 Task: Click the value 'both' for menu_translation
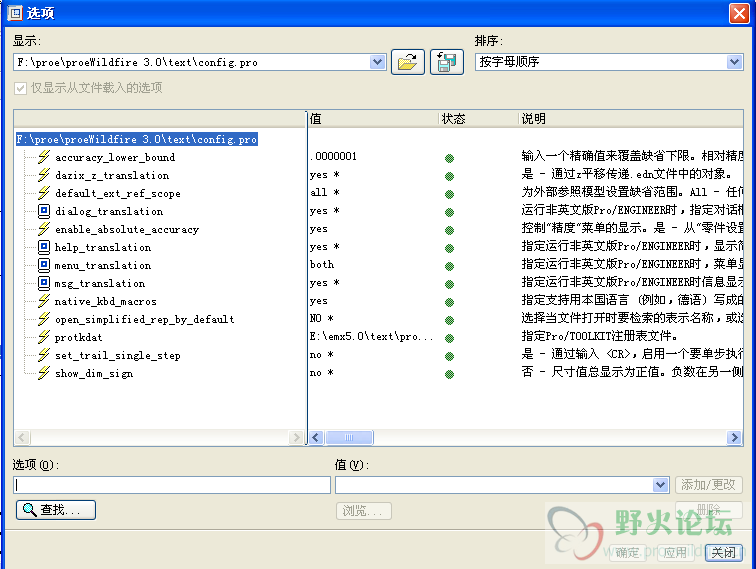coord(322,264)
